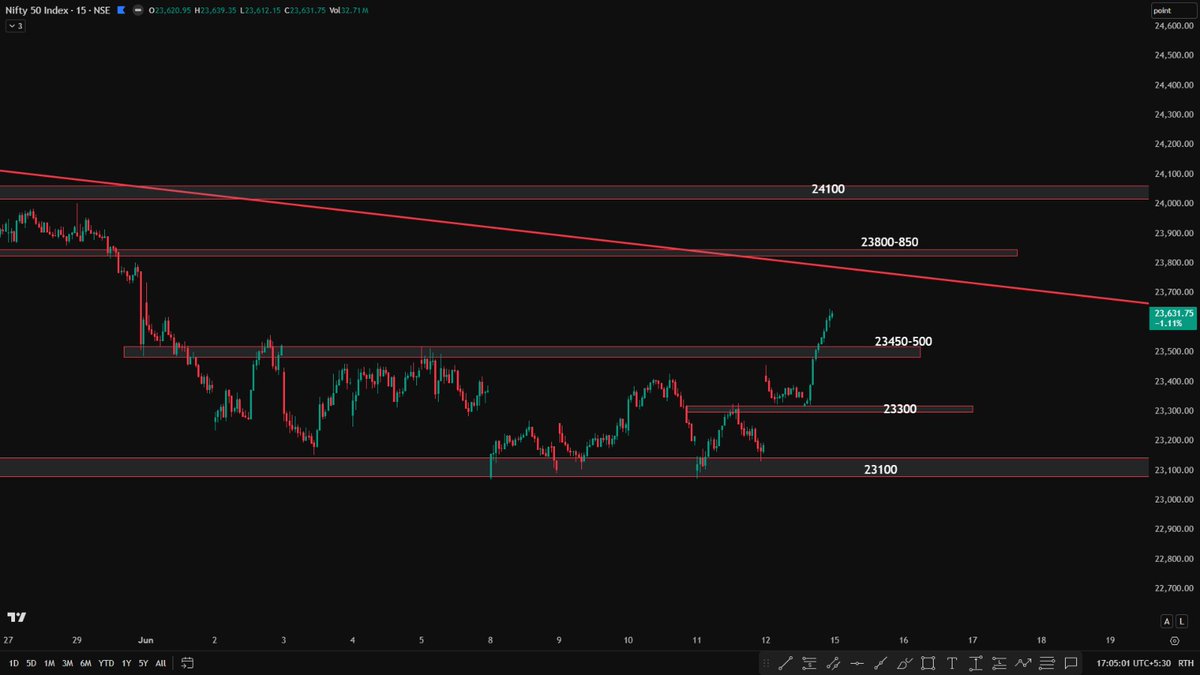Viewport: 1200px width, 675px height.
Task: Set range to 3M
Action: click(x=67, y=663)
